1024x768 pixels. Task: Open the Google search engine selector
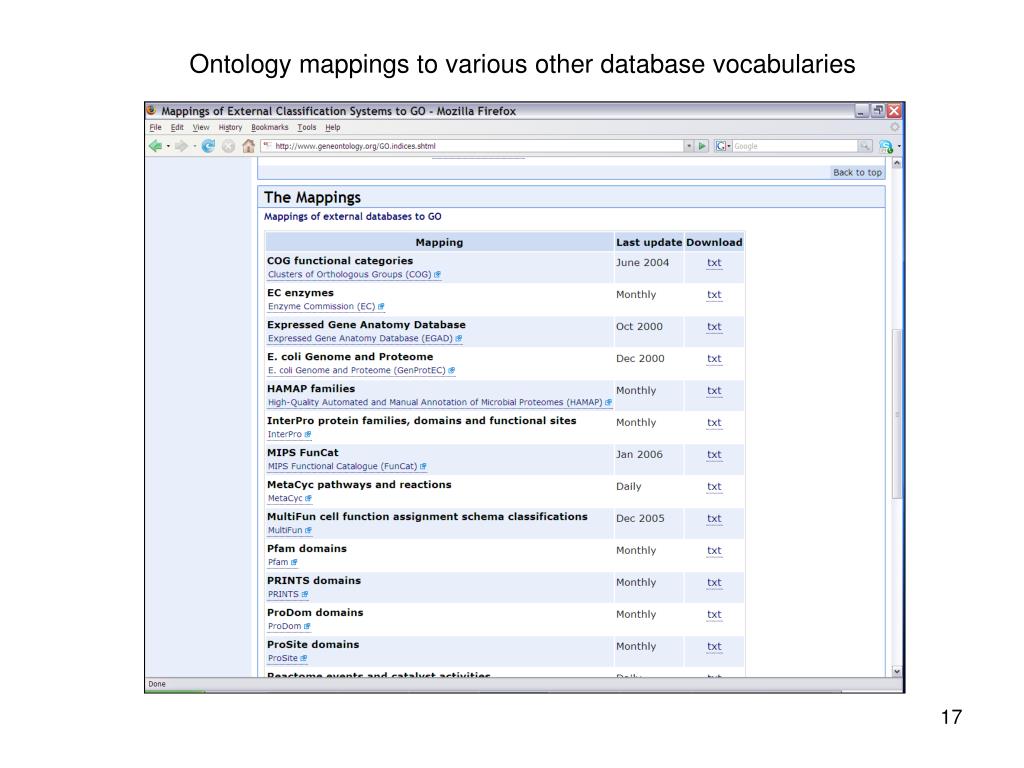point(722,146)
